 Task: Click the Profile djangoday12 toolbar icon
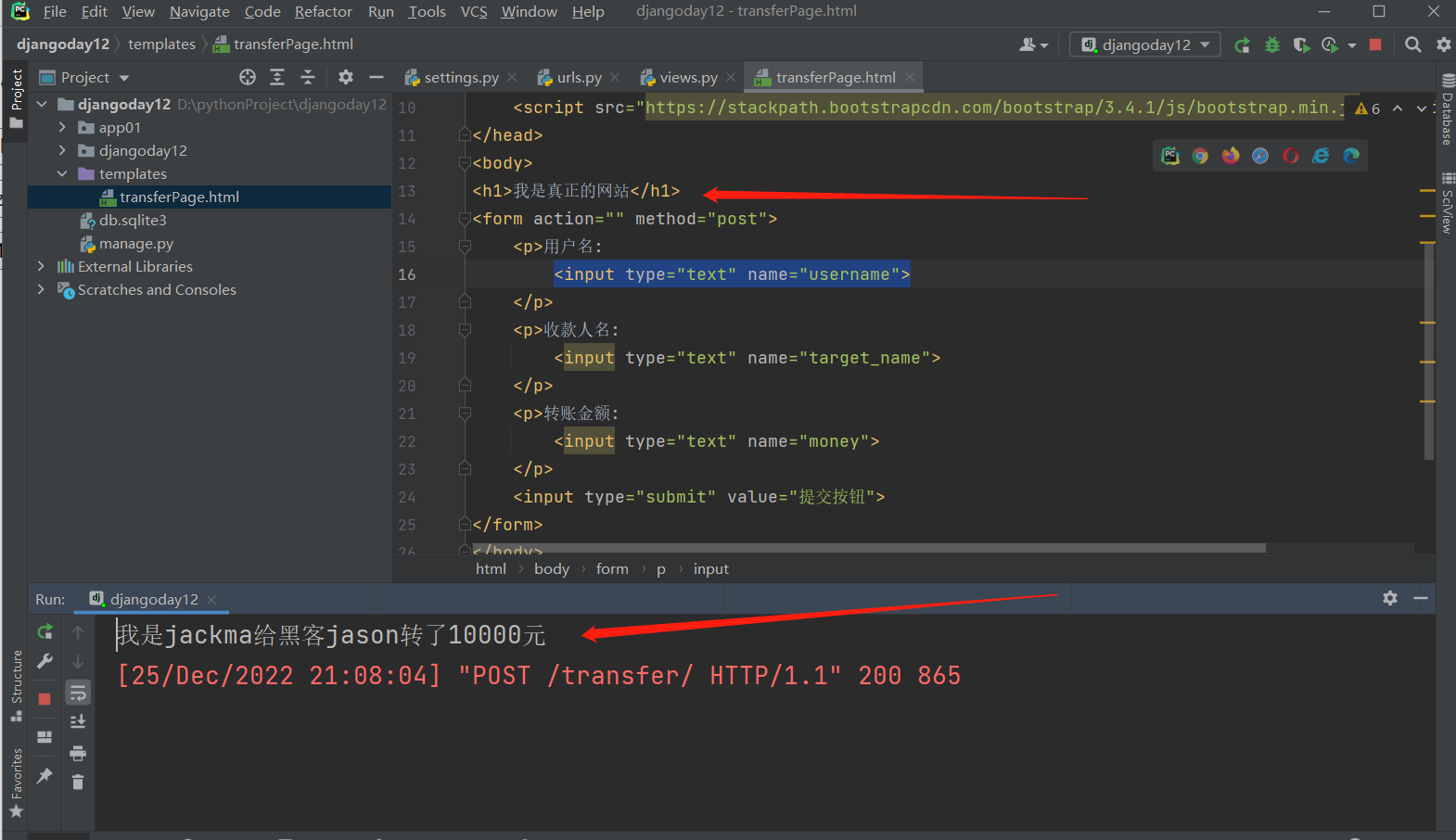coord(1330,45)
